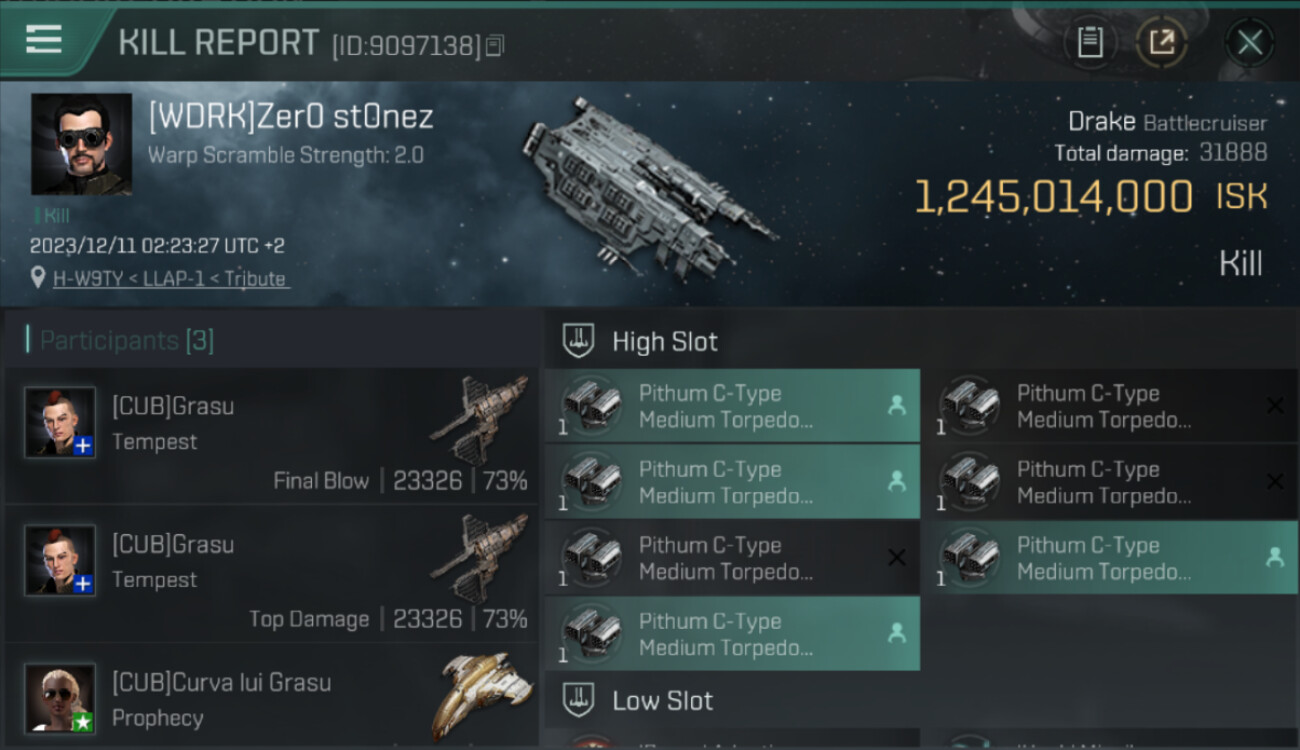Click the Low Slot section icon
The image size is (1300, 750).
[579, 700]
